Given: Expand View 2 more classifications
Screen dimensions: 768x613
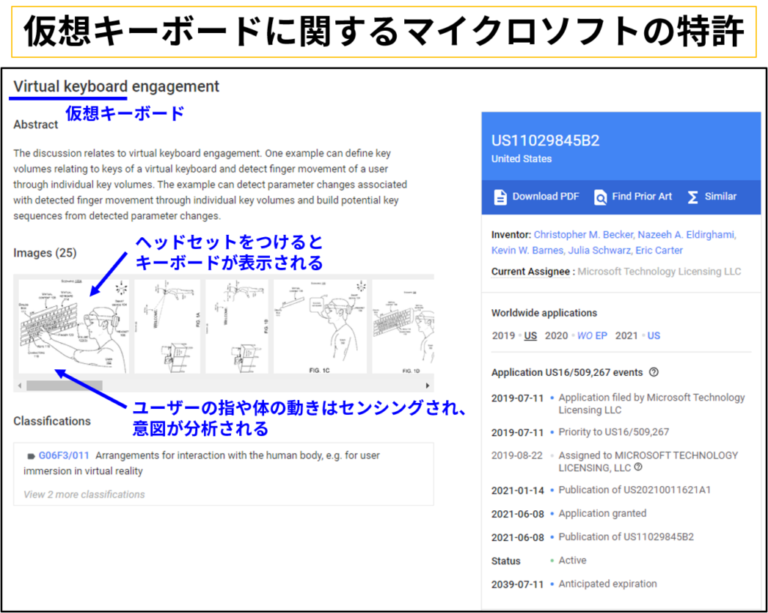Looking at the screenshot, I should pyautogui.click(x=84, y=495).
